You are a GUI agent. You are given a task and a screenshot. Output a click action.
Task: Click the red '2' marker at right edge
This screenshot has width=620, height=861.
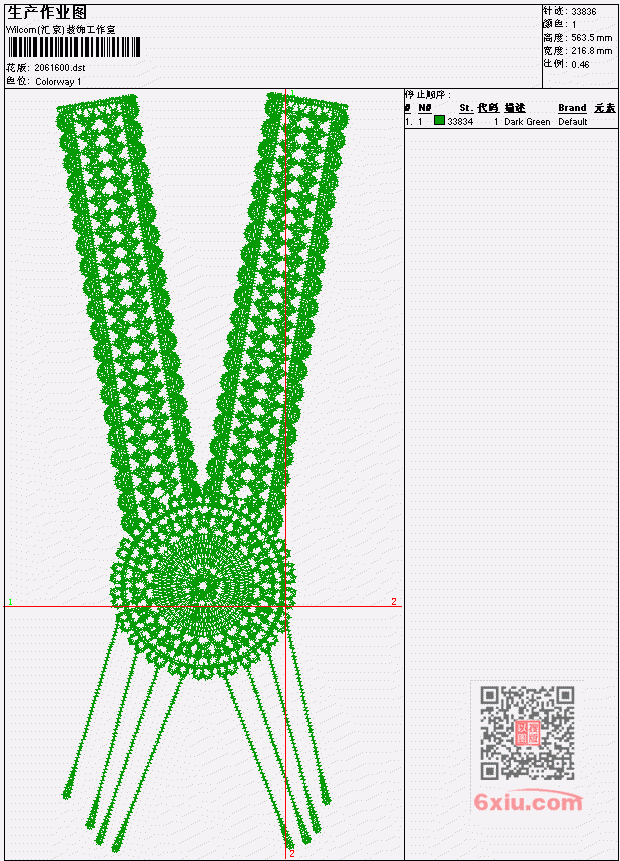tap(394, 602)
